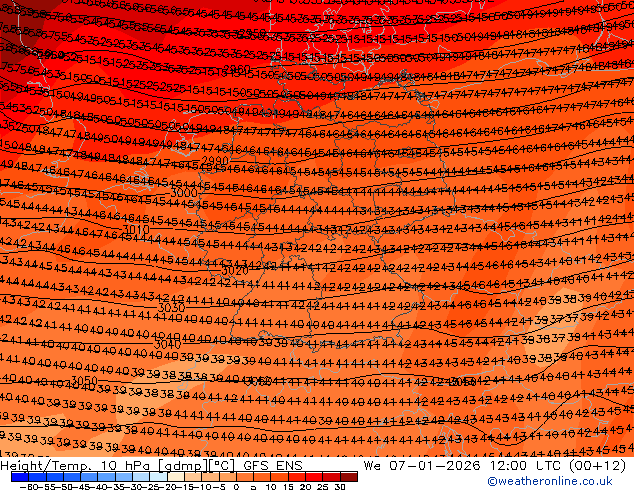Select the legend swatch between -45 and -40
Image resolution: width=634 pixels, height=490 pixels.
(89, 477)
